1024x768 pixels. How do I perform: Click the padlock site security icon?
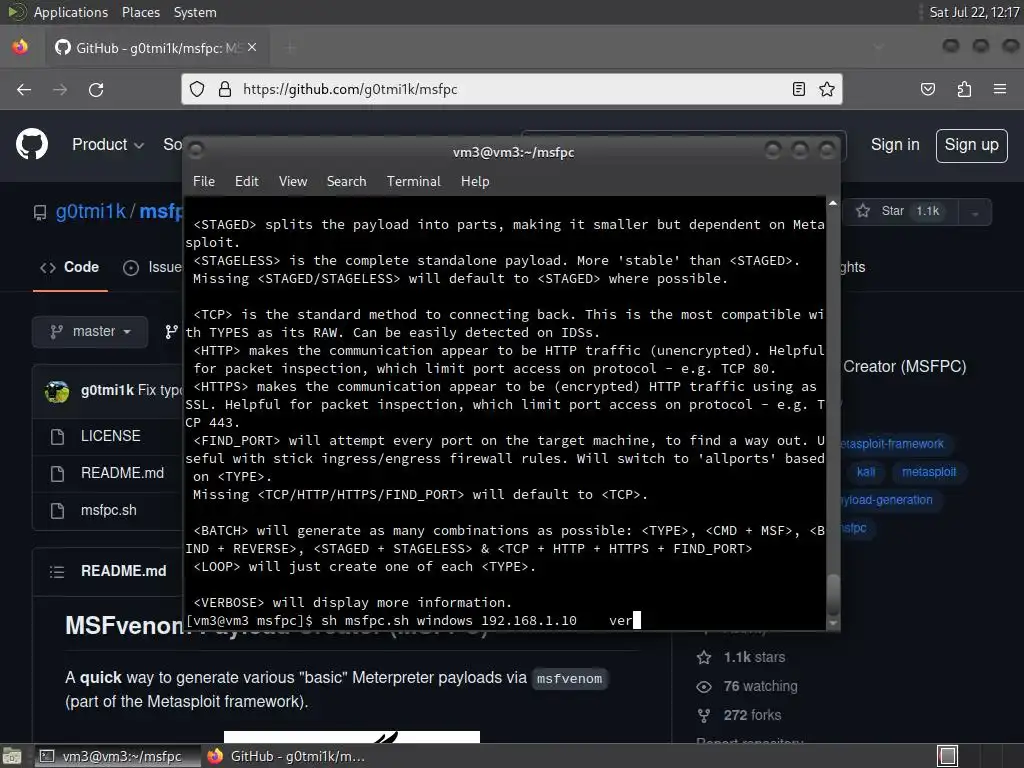225,89
